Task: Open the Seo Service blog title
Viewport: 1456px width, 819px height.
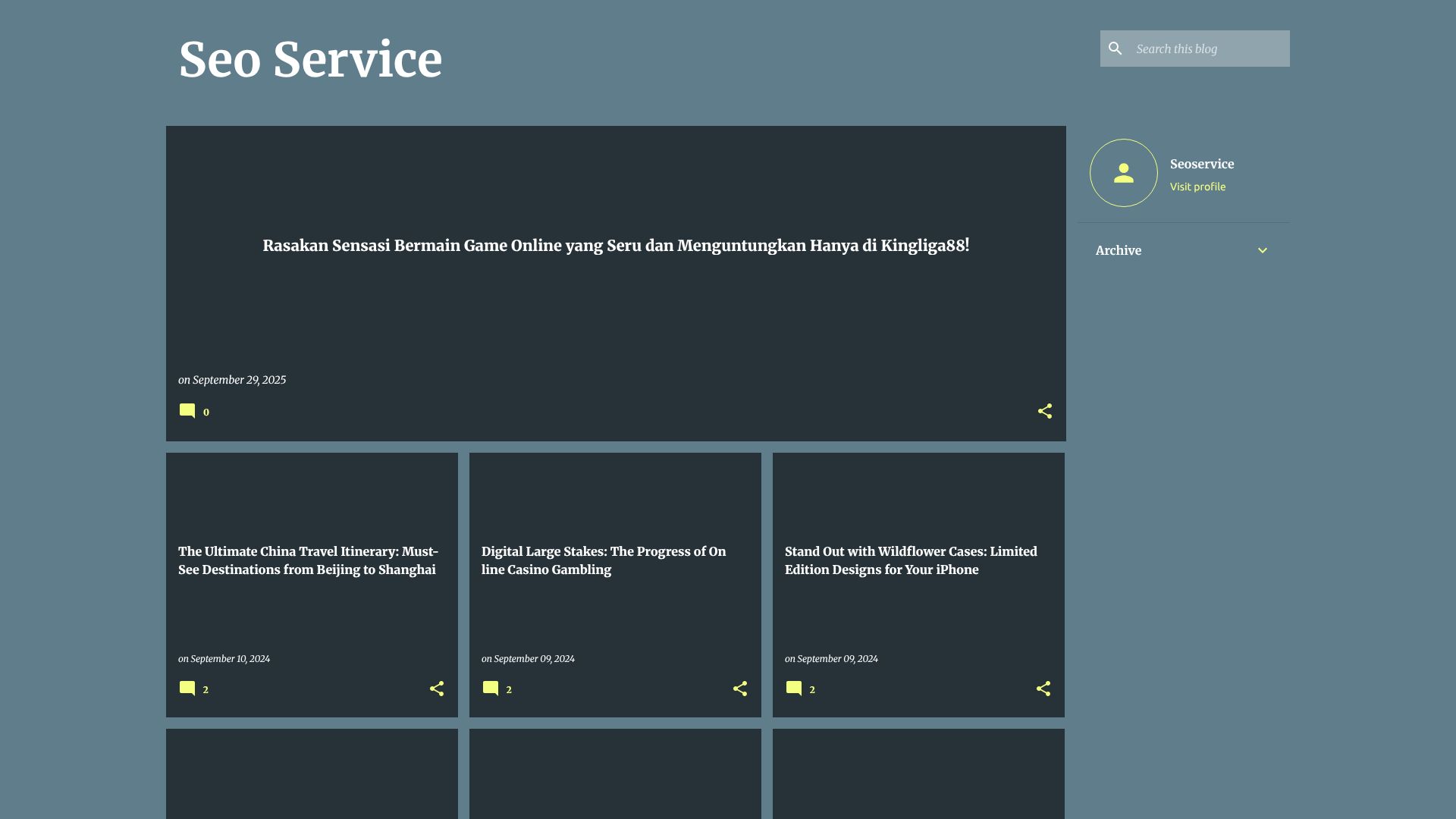Action: click(x=310, y=59)
